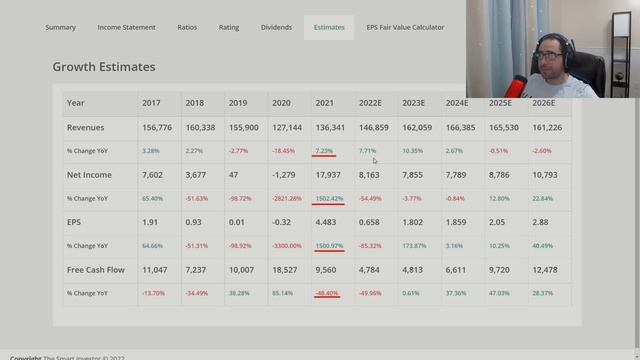Click revenue value 166,385
This screenshot has height=360, width=640.
click(x=460, y=127)
